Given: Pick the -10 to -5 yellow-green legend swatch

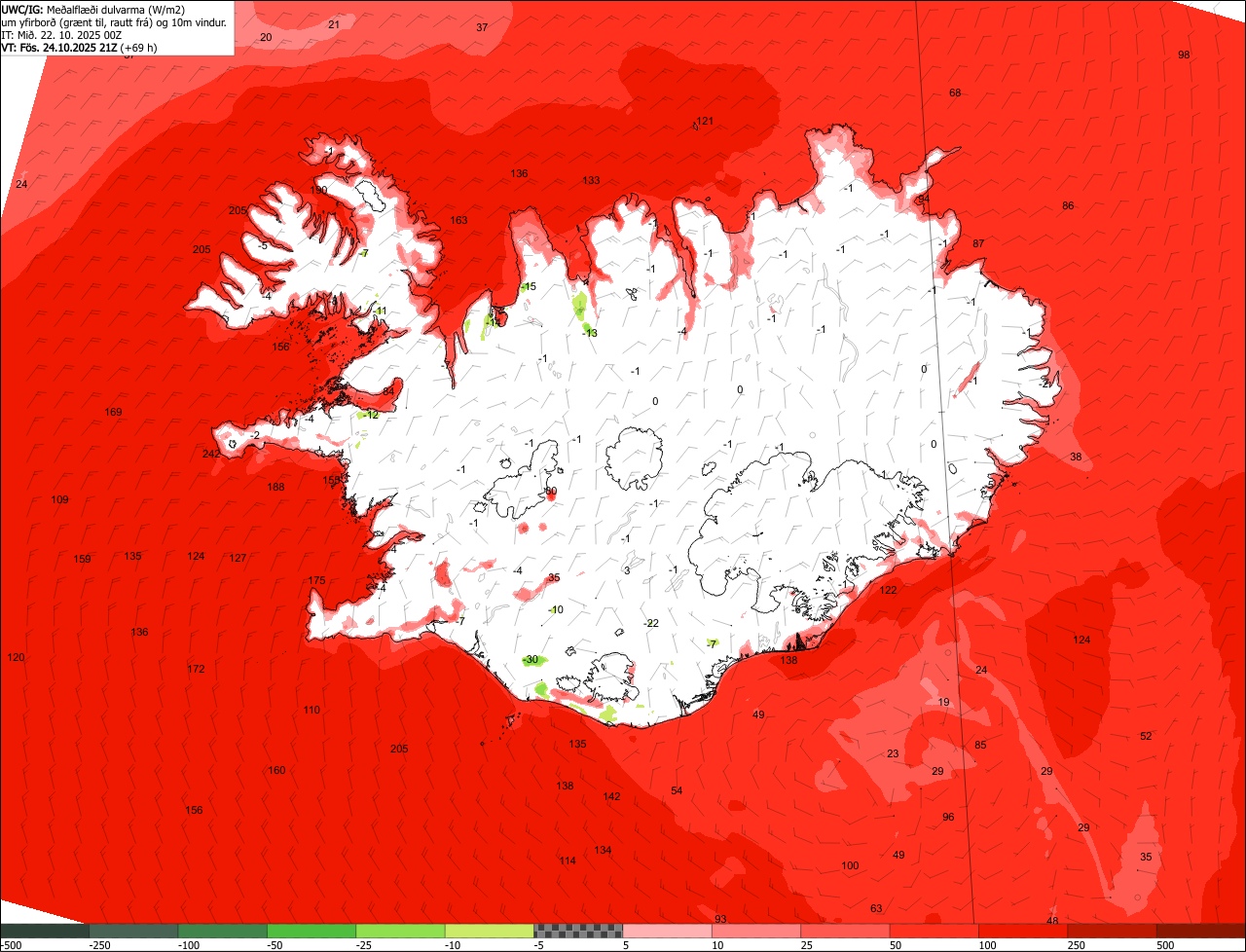Looking at the screenshot, I should 489,931.
